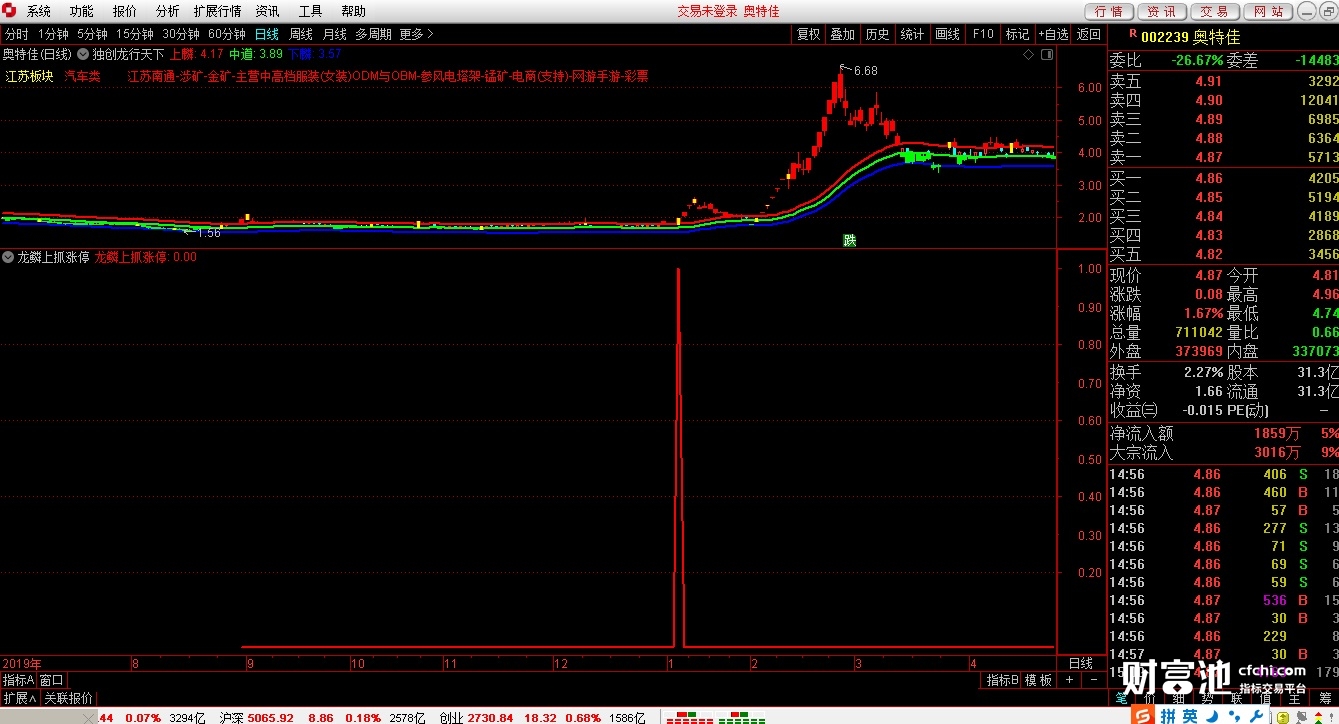This screenshot has height=724, width=1339.
Task: Select the 指标A tab
Action: click(x=18, y=680)
